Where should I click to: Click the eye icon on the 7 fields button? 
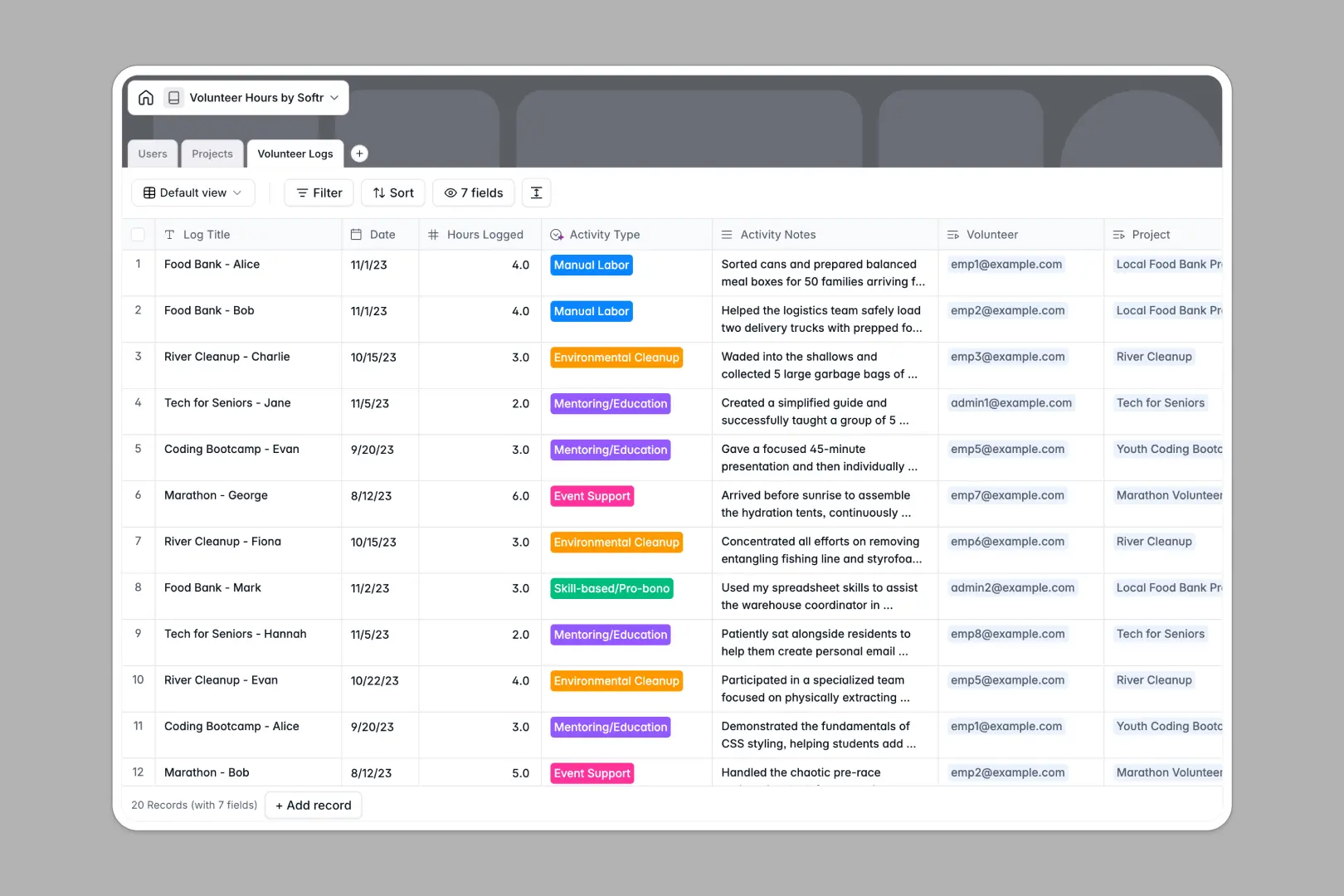[449, 192]
